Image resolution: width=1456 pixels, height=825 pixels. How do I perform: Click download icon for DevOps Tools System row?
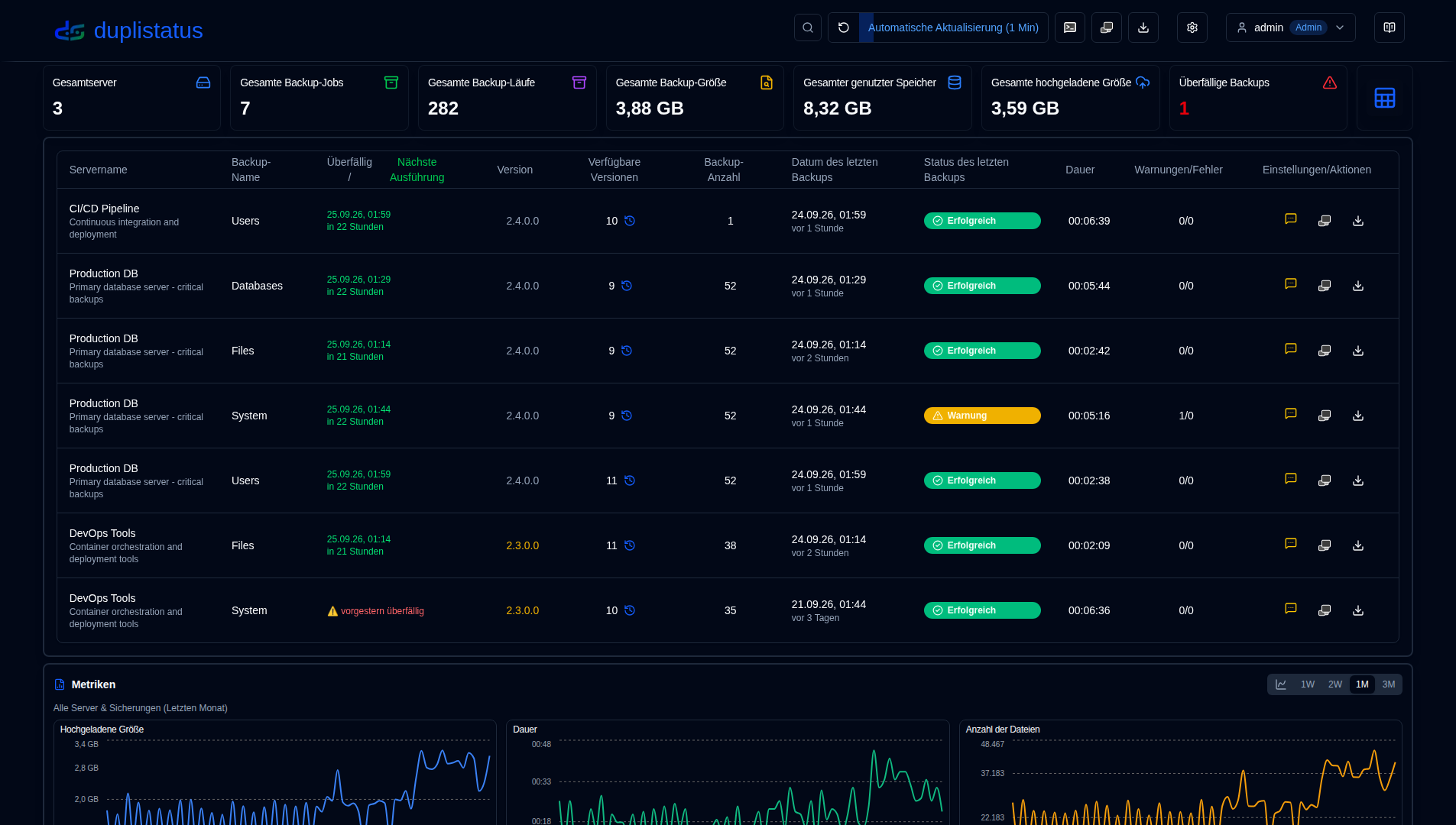pos(1358,610)
